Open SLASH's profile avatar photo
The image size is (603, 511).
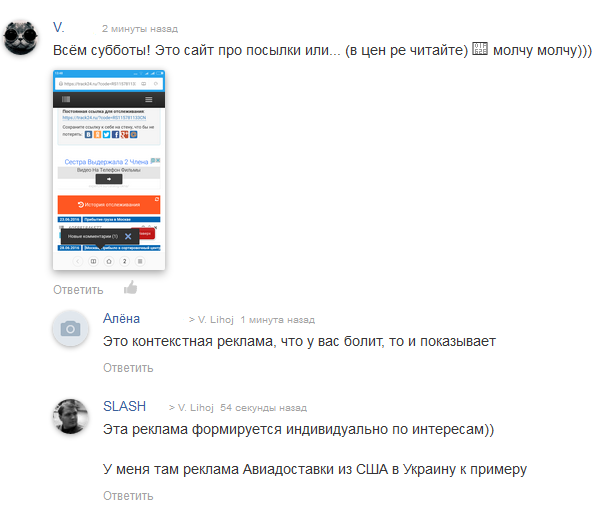pos(70,416)
